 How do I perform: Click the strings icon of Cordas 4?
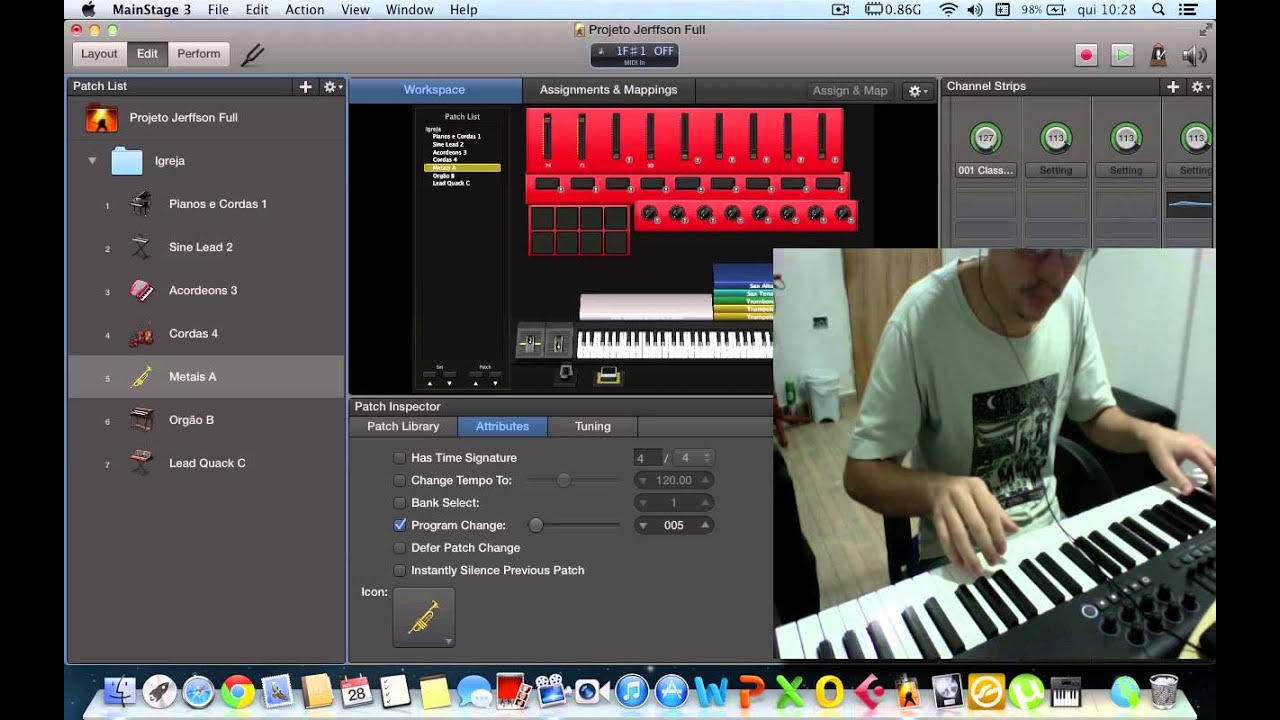pyautogui.click(x=141, y=335)
